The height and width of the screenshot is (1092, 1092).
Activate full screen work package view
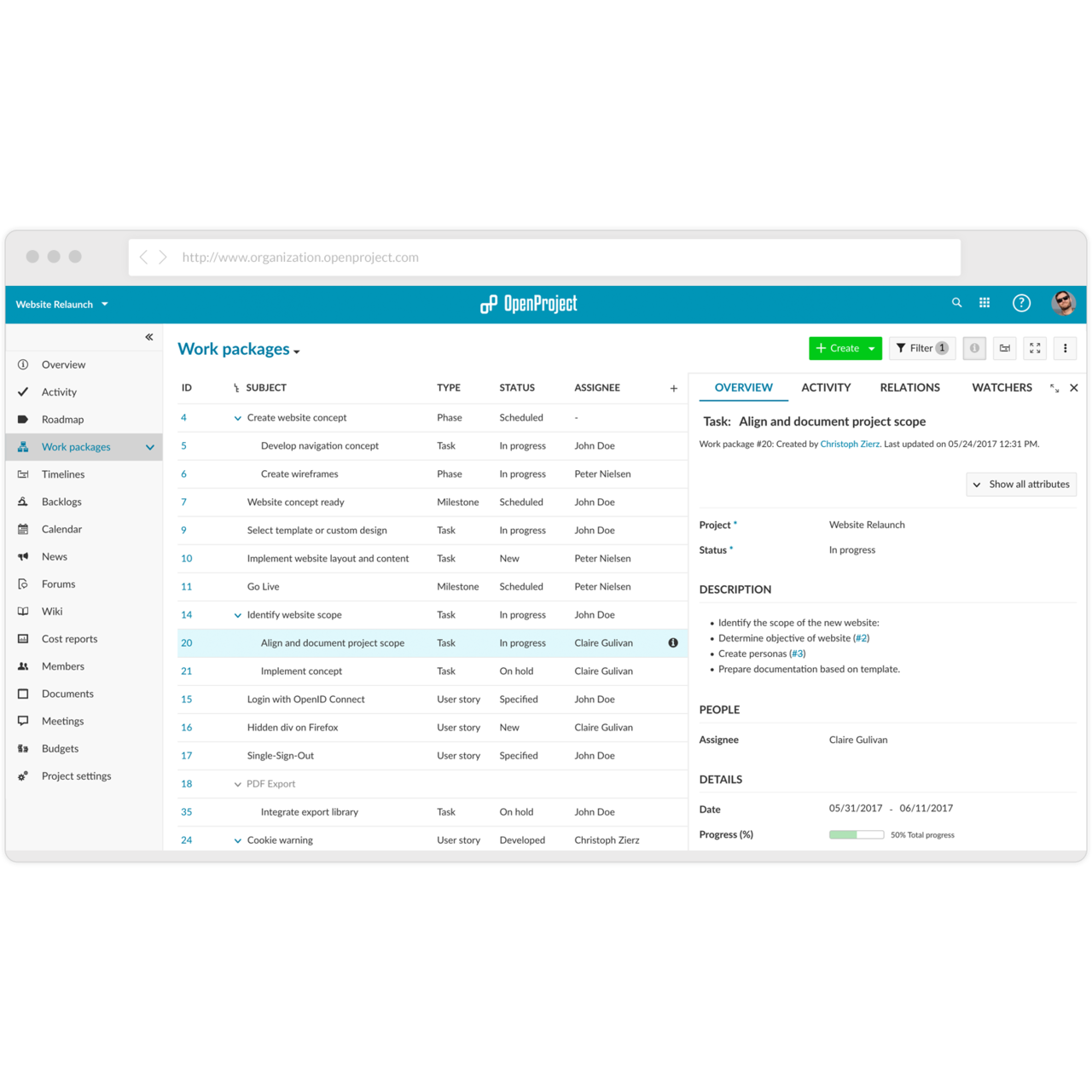click(x=1035, y=348)
